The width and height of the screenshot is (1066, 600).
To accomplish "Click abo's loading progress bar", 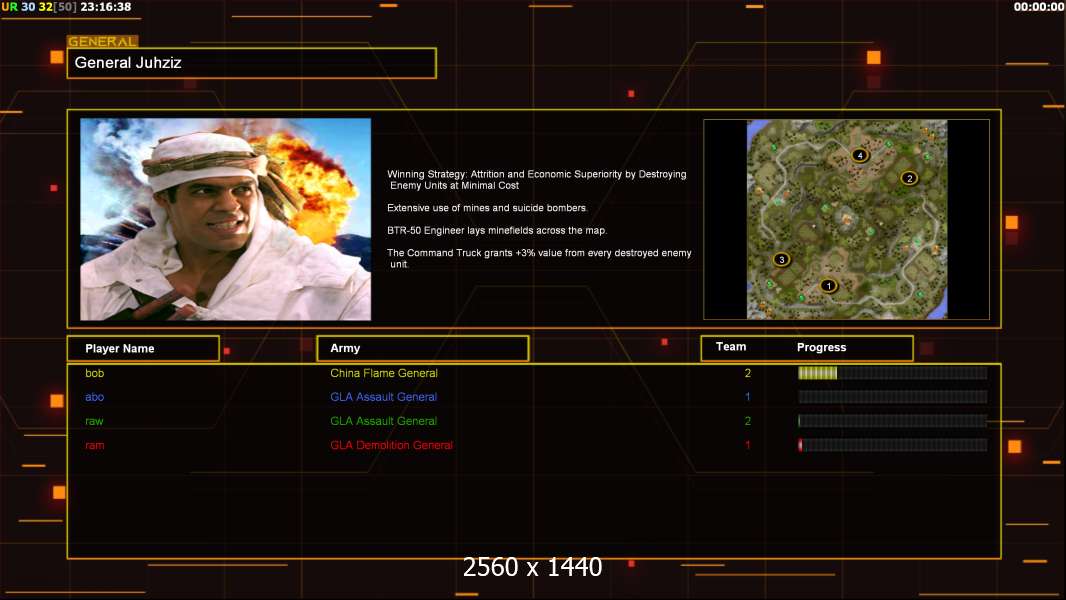I will click(893, 397).
